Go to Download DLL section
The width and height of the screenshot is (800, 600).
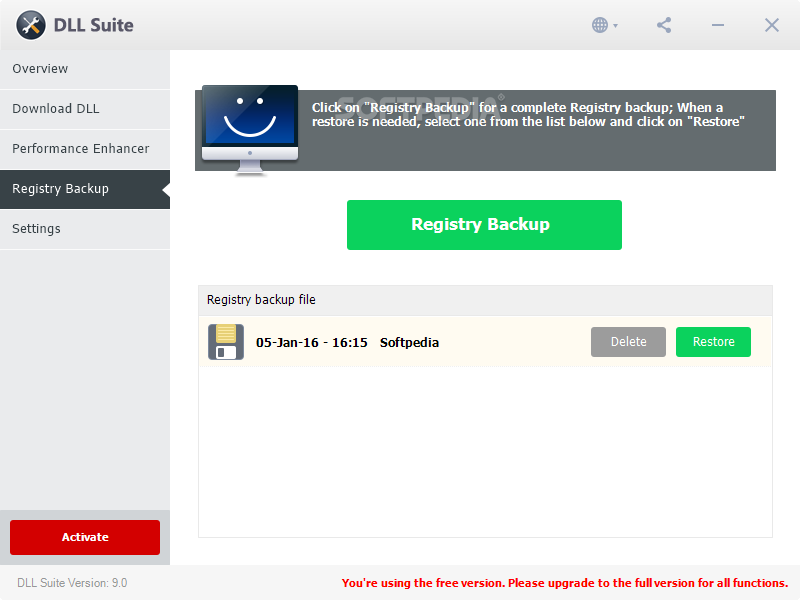(x=85, y=109)
